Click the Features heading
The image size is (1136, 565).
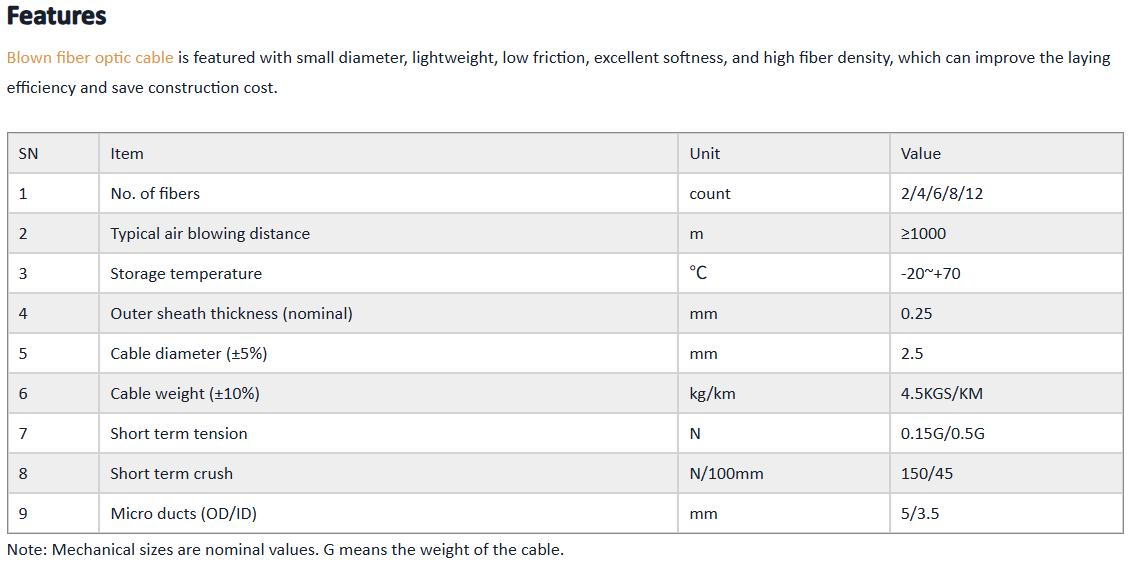pos(57,16)
